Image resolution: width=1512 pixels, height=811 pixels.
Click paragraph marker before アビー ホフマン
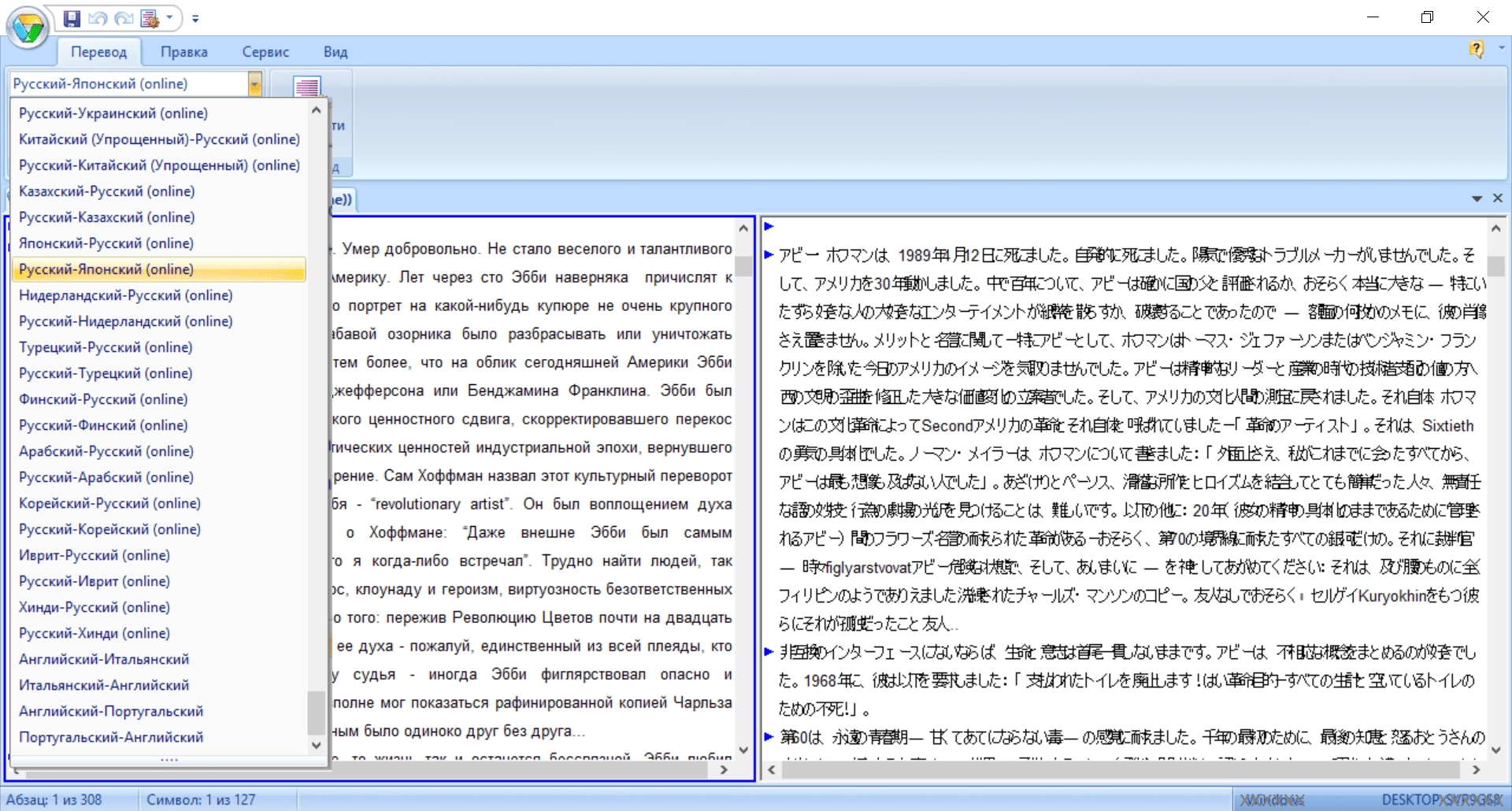coord(769,254)
